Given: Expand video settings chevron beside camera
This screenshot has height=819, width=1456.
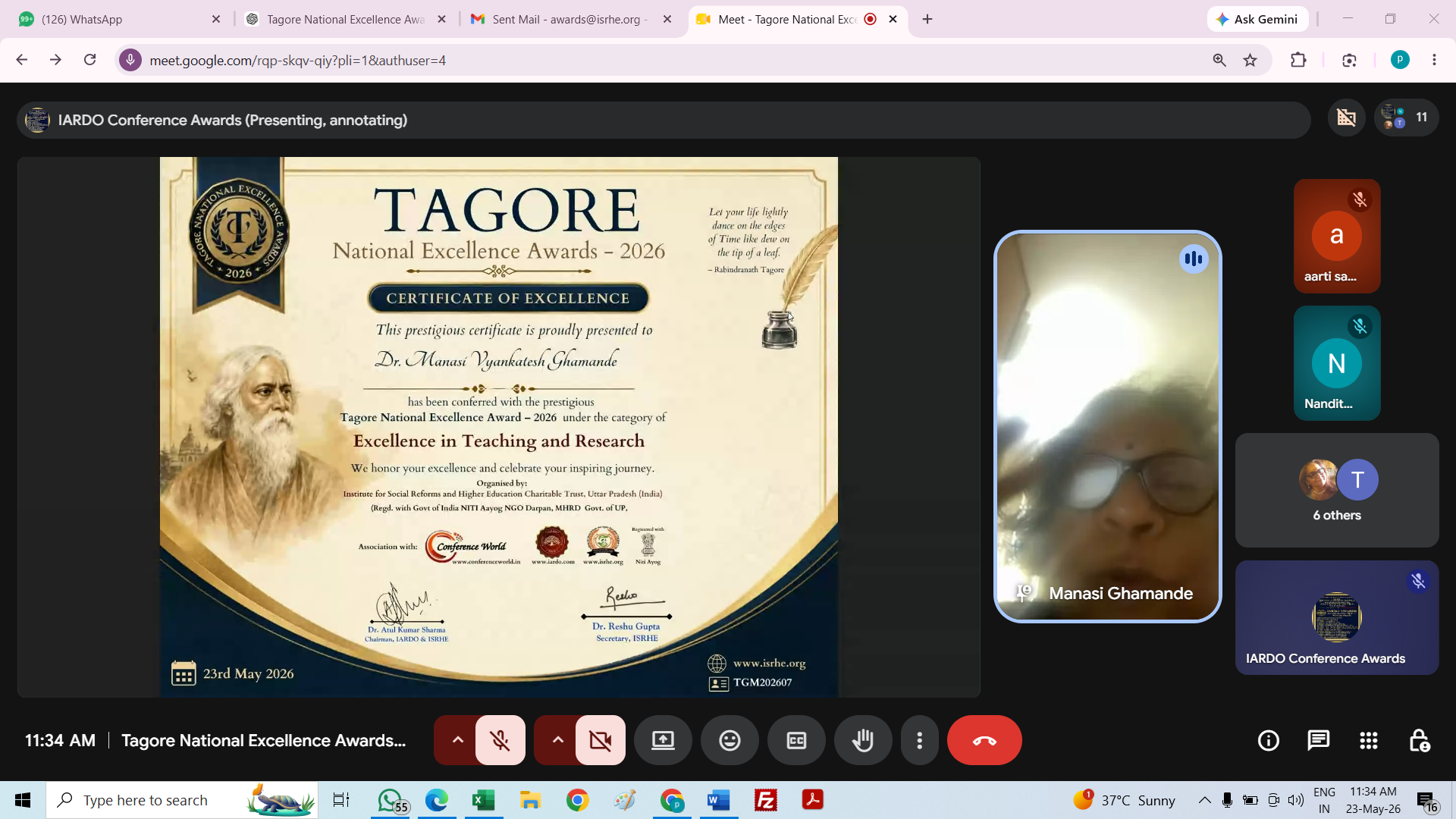Looking at the screenshot, I should [x=557, y=740].
